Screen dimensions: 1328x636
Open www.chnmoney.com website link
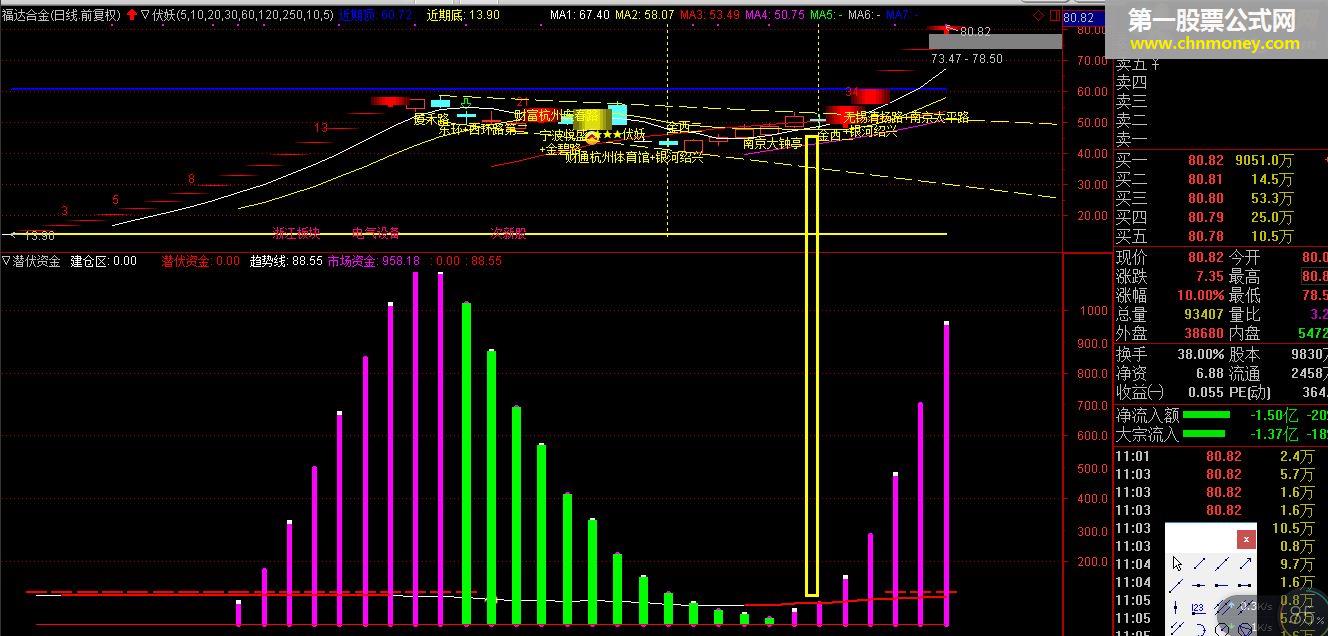pyautogui.click(x=1215, y=44)
